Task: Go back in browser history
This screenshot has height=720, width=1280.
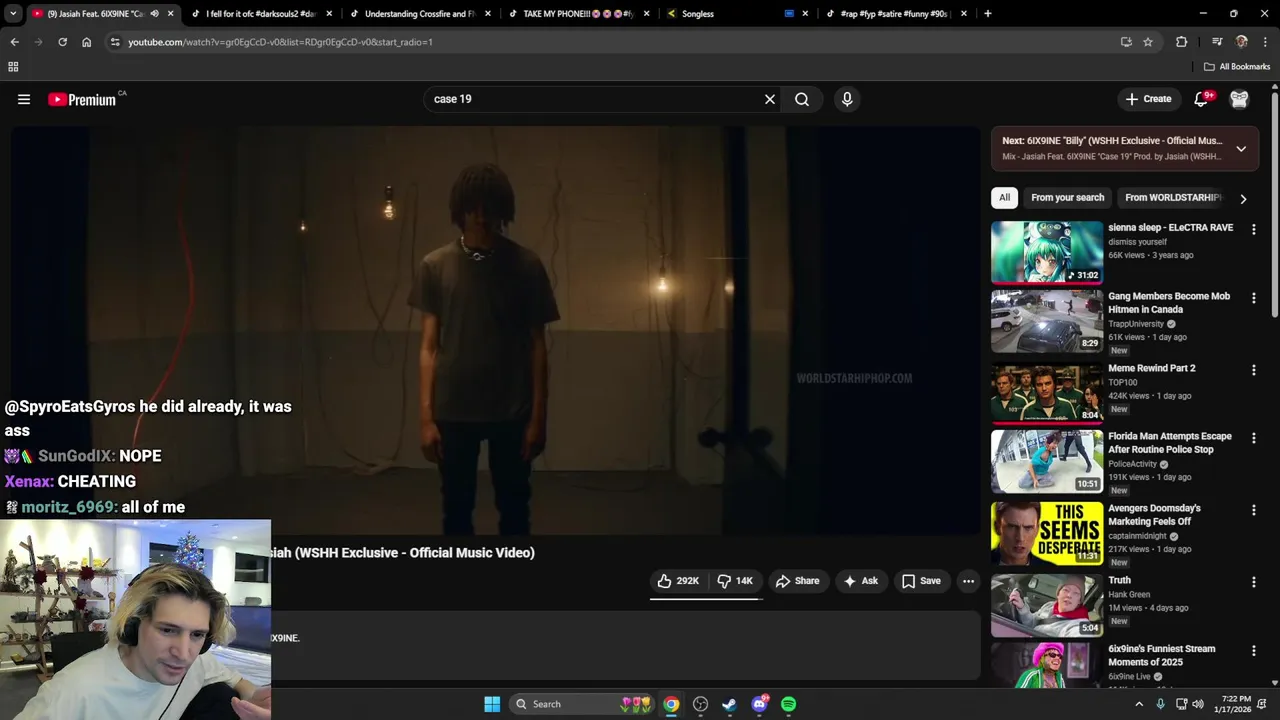Action: pos(14,42)
